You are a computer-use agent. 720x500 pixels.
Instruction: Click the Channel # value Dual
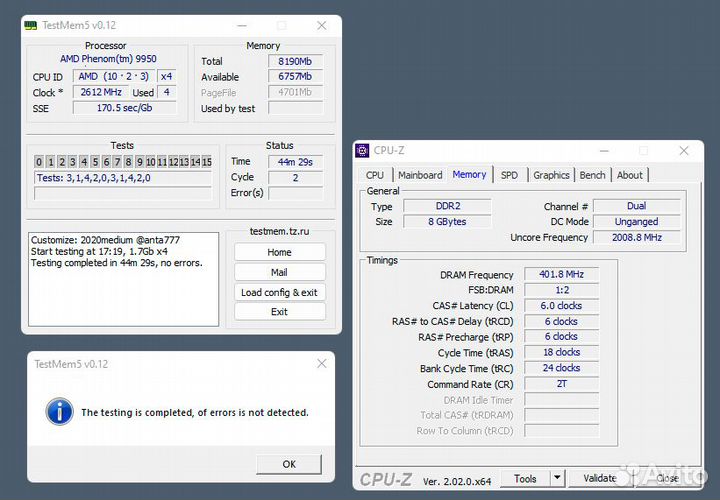tap(636, 206)
